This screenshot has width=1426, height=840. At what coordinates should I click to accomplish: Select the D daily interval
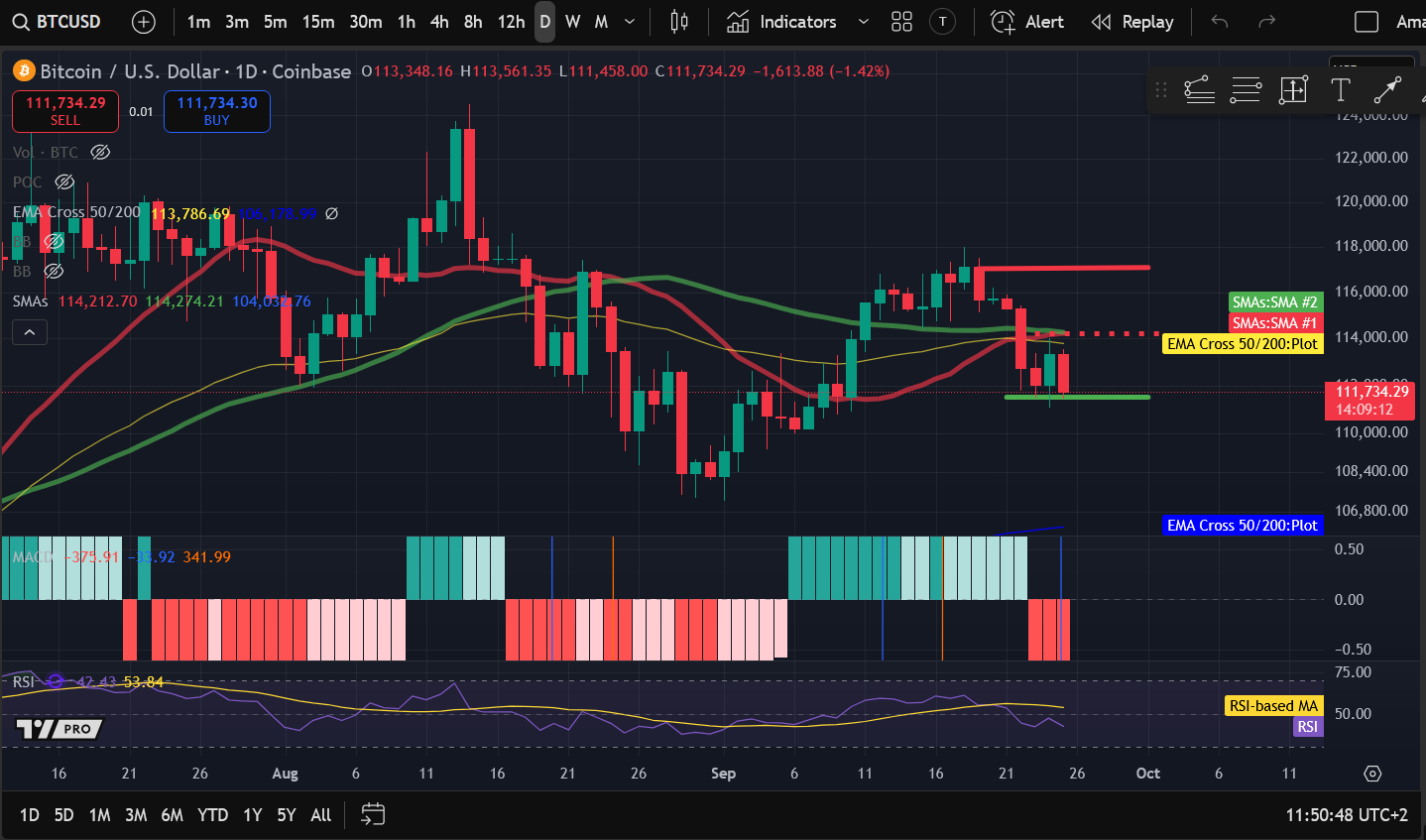544,22
